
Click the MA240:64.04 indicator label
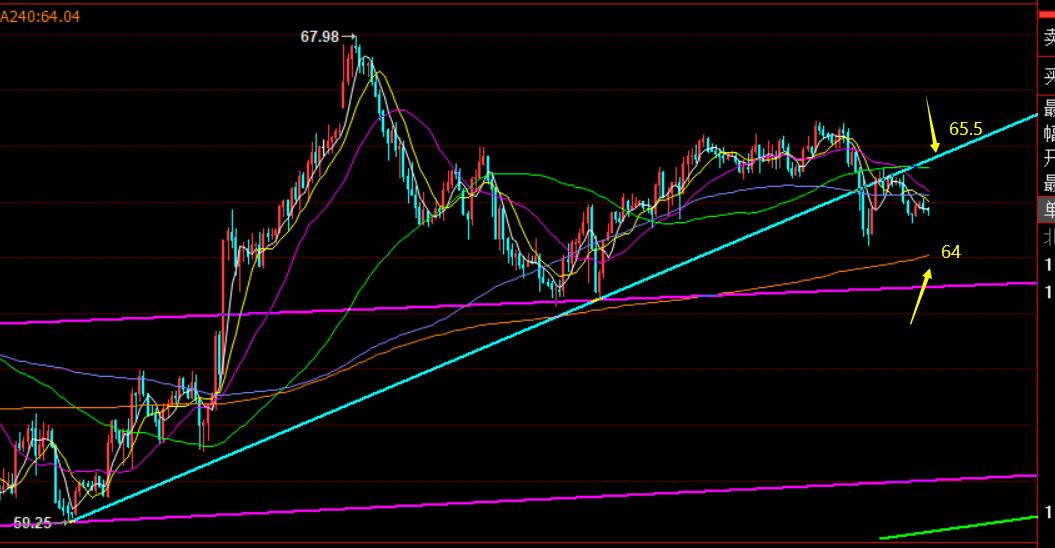click(x=40, y=16)
